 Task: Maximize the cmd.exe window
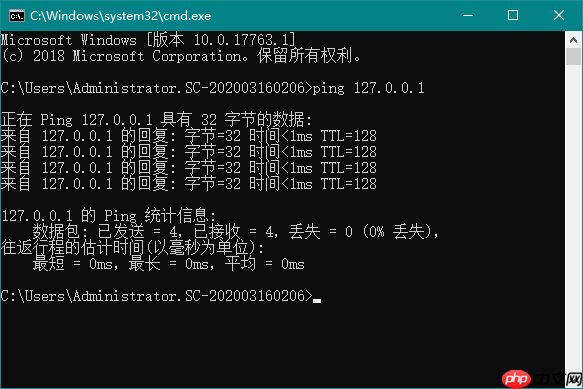coord(513,15)
